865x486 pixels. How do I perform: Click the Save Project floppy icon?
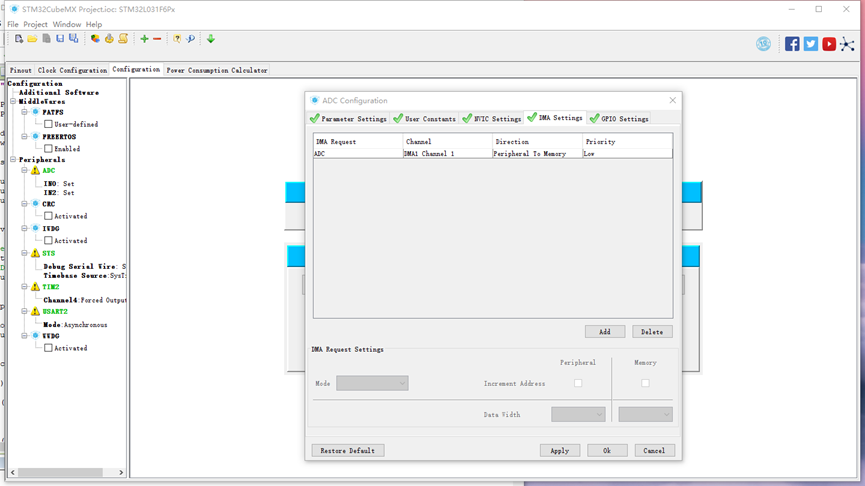click(x=60, y=39)
